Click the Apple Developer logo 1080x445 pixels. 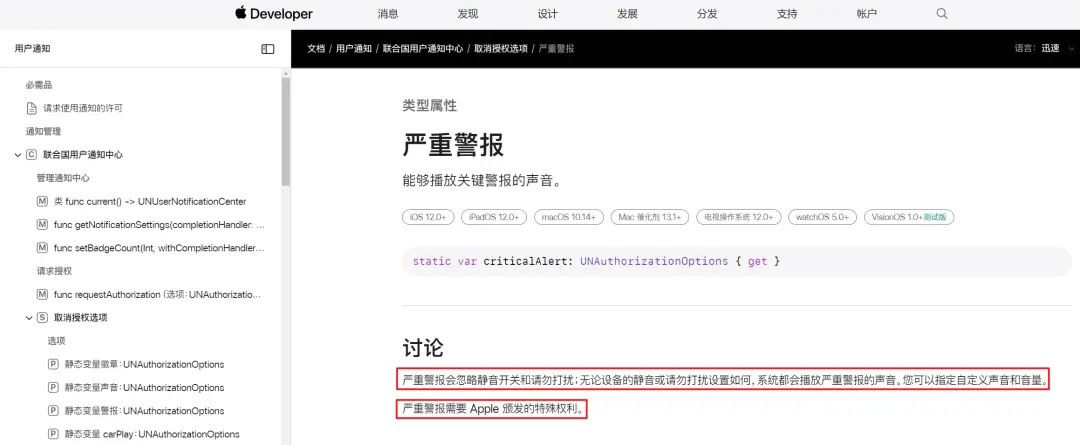[x=273, y=14]
